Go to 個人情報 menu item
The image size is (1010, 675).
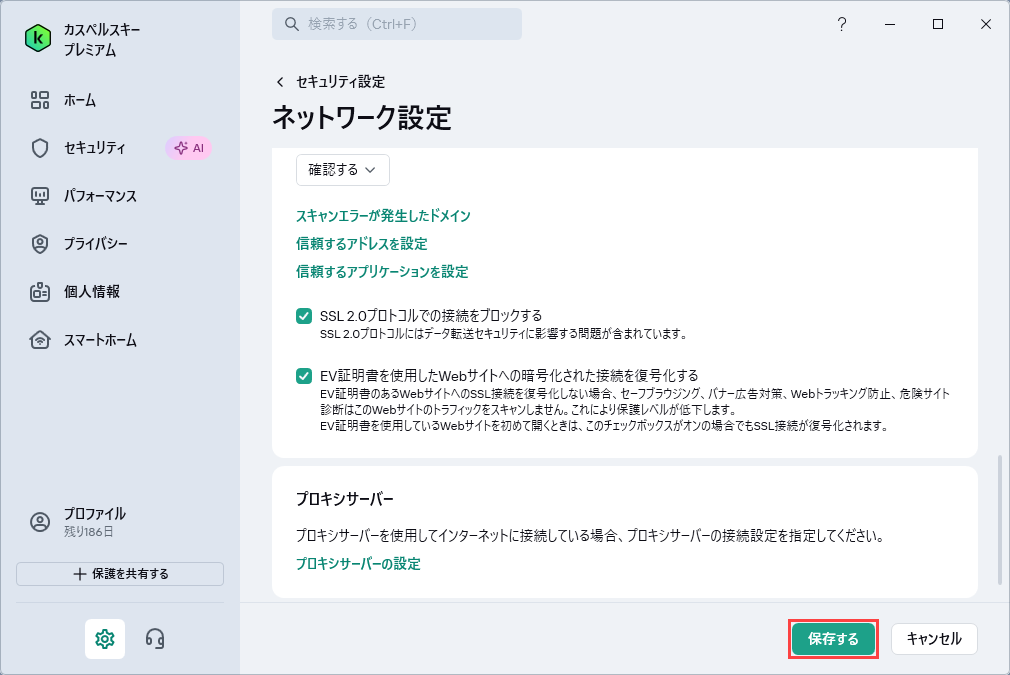click(x=92, y=292)
